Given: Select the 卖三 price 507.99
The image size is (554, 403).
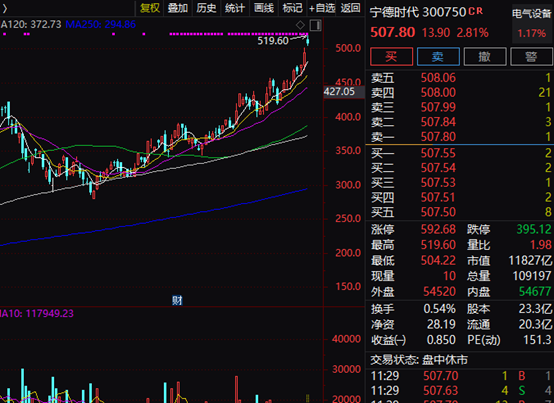Looking at the screenshot, I should click(438, 107).
